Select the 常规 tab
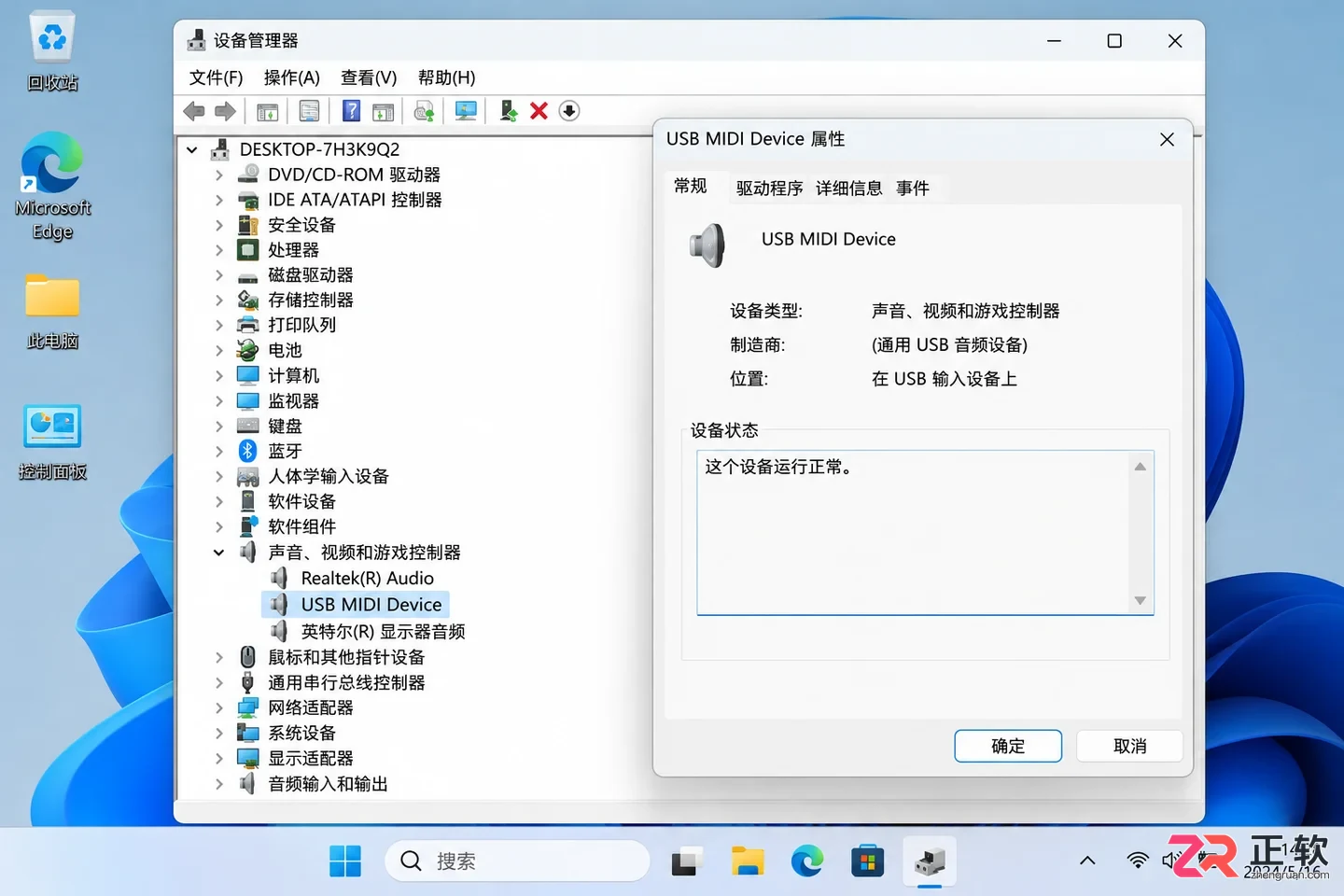The height and width of the screenshot is (896, 1344). click(x=691, y=187)
